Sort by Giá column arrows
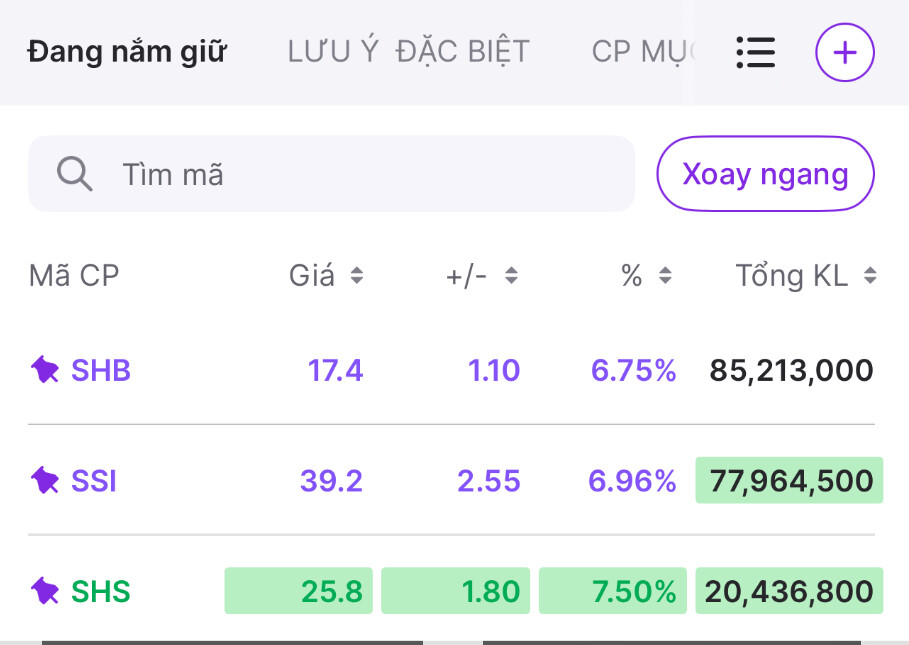The width and height of the screenshot is (909, 645). (357, 276)
